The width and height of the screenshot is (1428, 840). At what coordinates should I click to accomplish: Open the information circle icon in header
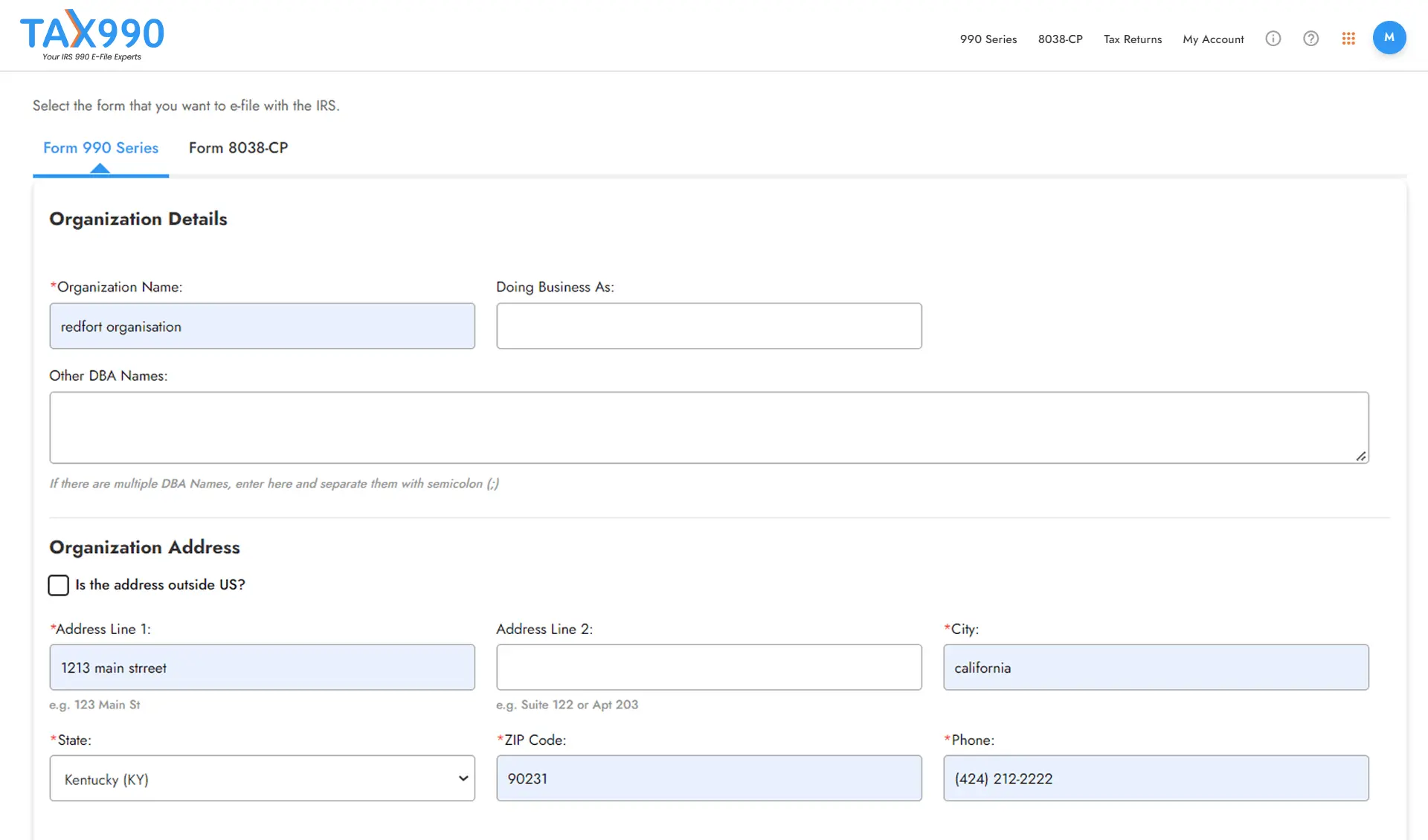[1273, 39]
